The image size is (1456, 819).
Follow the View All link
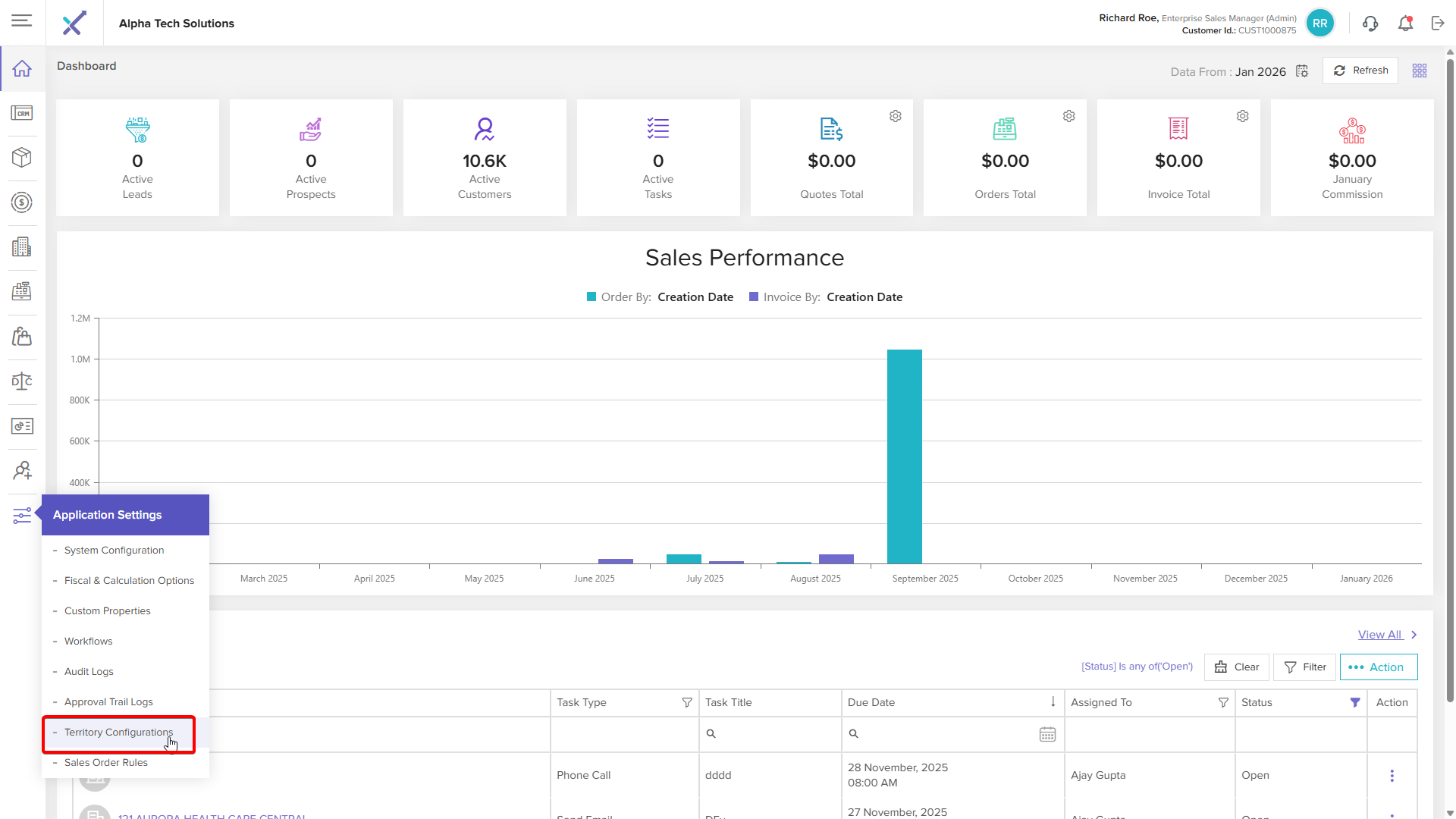coord(1380,635)
